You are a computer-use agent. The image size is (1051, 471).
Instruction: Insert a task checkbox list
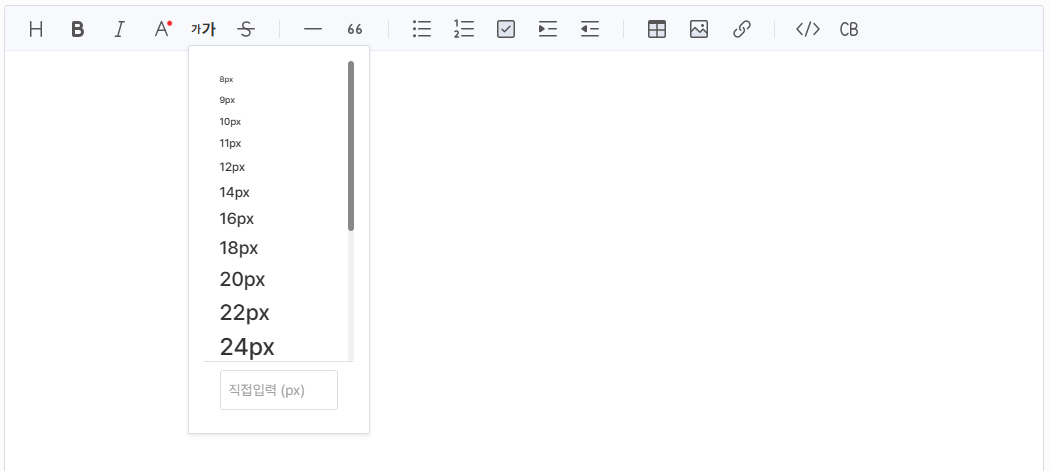click(506, 29)
